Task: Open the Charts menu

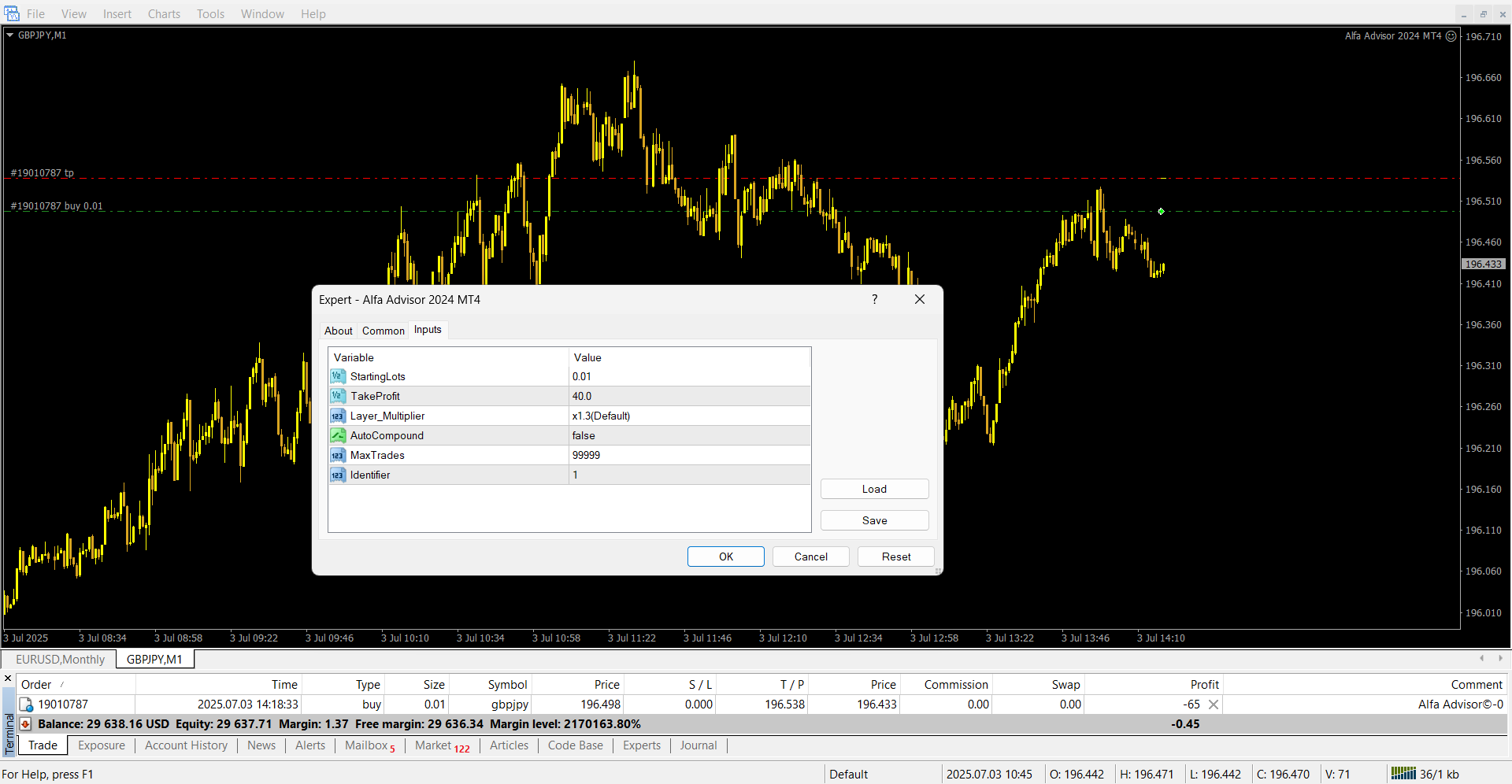Action: [164, 14]
